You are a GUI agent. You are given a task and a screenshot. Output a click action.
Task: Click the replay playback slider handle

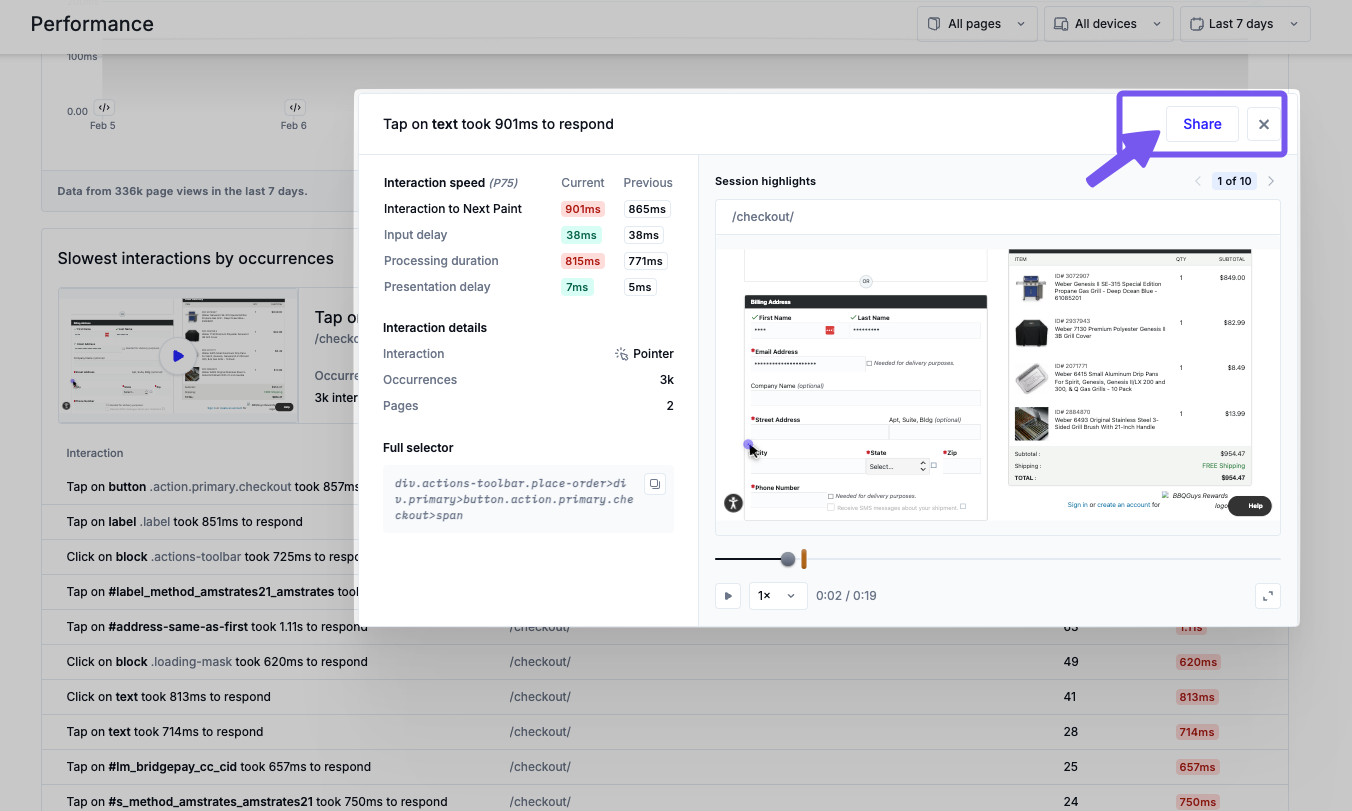(788, 559)
